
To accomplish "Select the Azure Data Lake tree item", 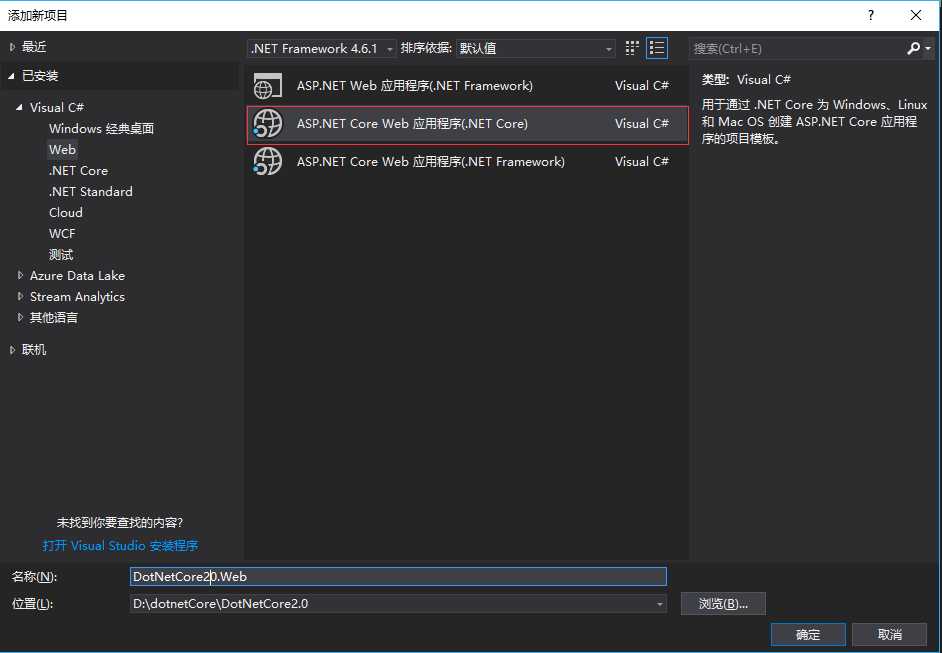I will [x=77, y=275].
